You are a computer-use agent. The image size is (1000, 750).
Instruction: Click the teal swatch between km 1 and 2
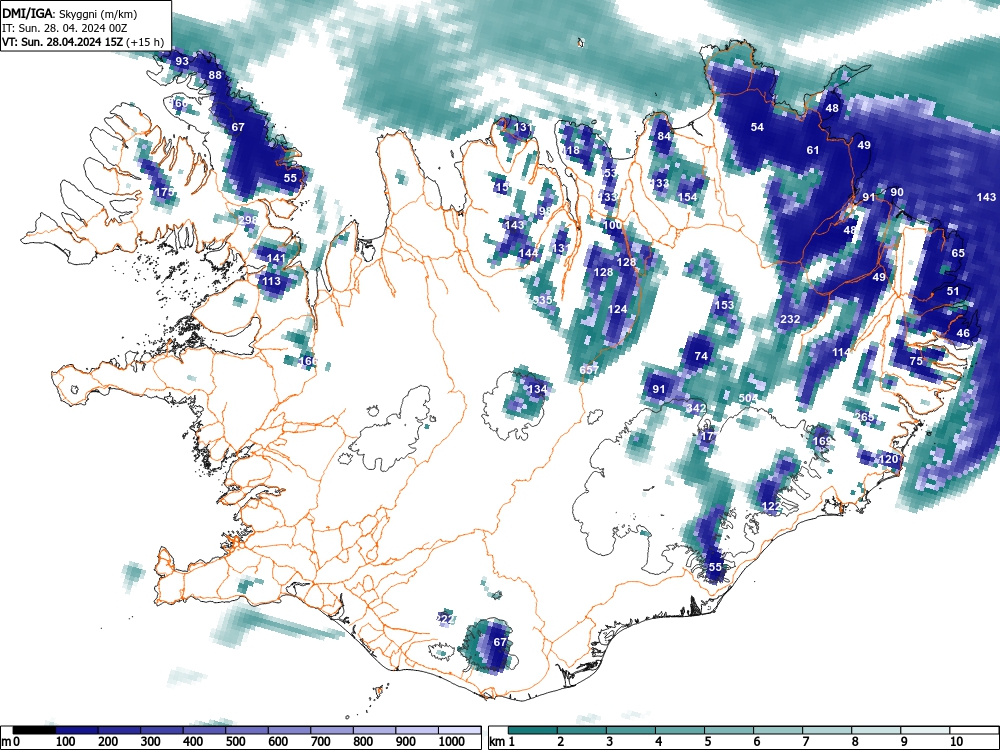[533, 729]
